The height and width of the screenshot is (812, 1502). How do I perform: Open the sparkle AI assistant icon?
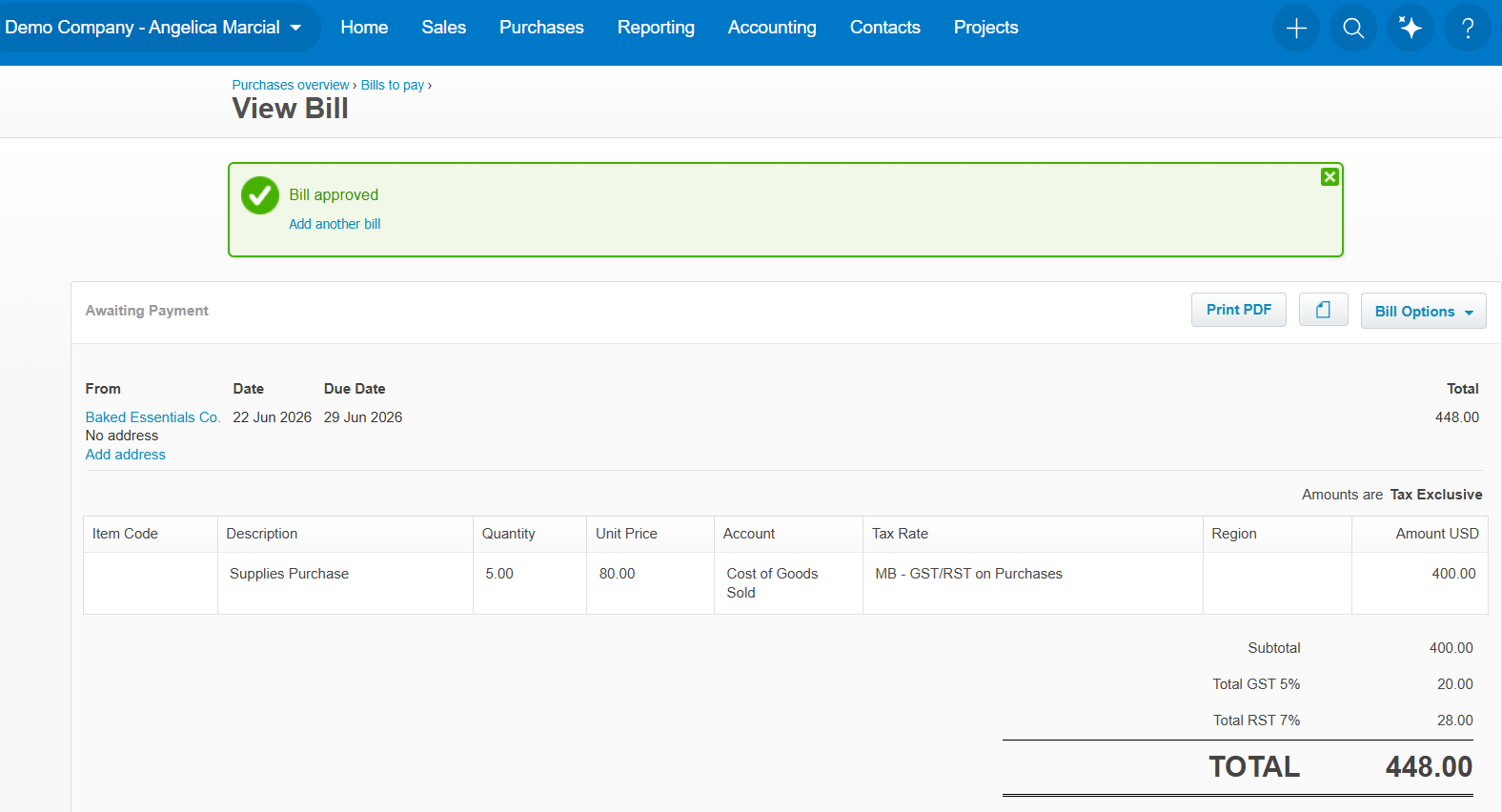click(x=1411, y=28)
